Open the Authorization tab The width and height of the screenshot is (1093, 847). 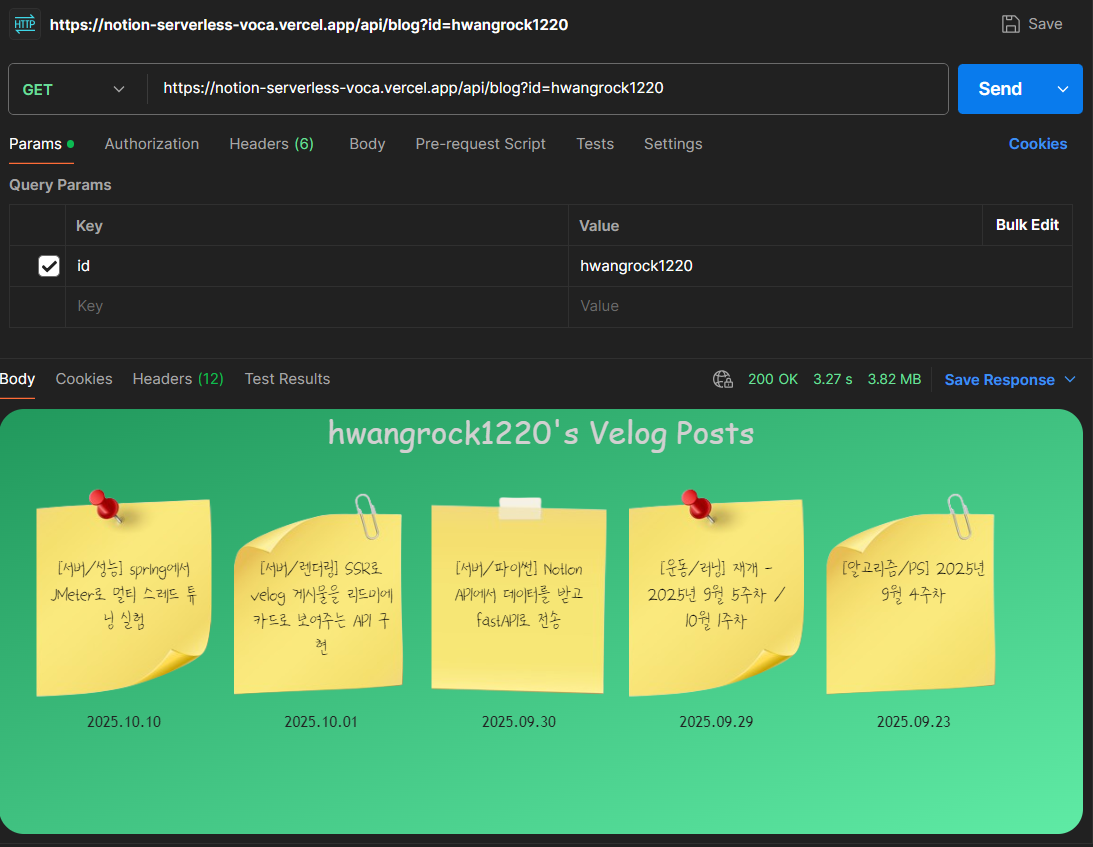coord(152,144)
